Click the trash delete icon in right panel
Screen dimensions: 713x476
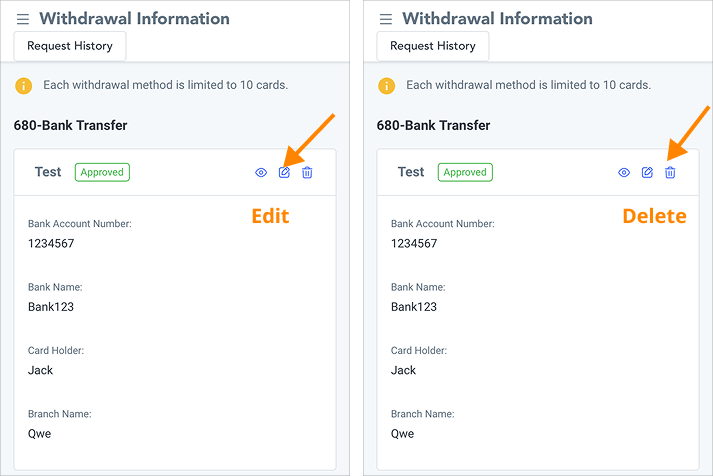(670, 172)
